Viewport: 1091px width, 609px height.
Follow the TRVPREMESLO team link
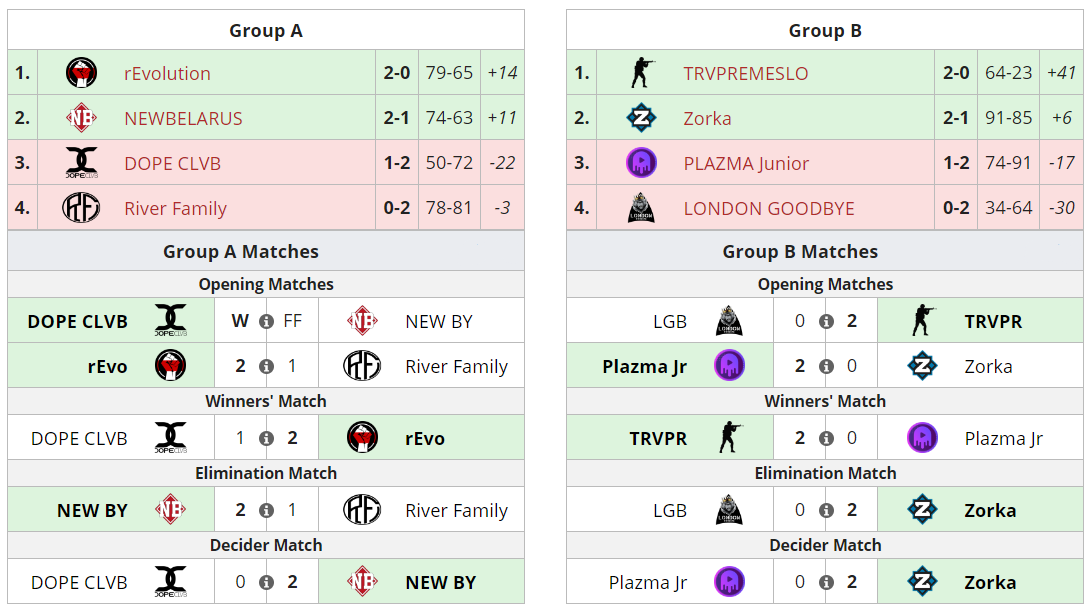pos(746,73)
